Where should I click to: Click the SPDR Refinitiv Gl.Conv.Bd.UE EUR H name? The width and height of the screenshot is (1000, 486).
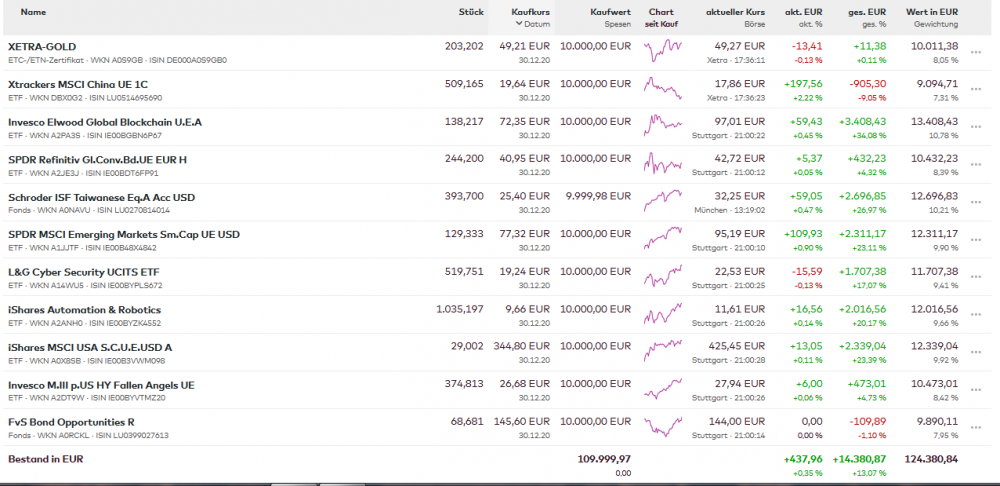pyautogui.click(x=97, y=159)
